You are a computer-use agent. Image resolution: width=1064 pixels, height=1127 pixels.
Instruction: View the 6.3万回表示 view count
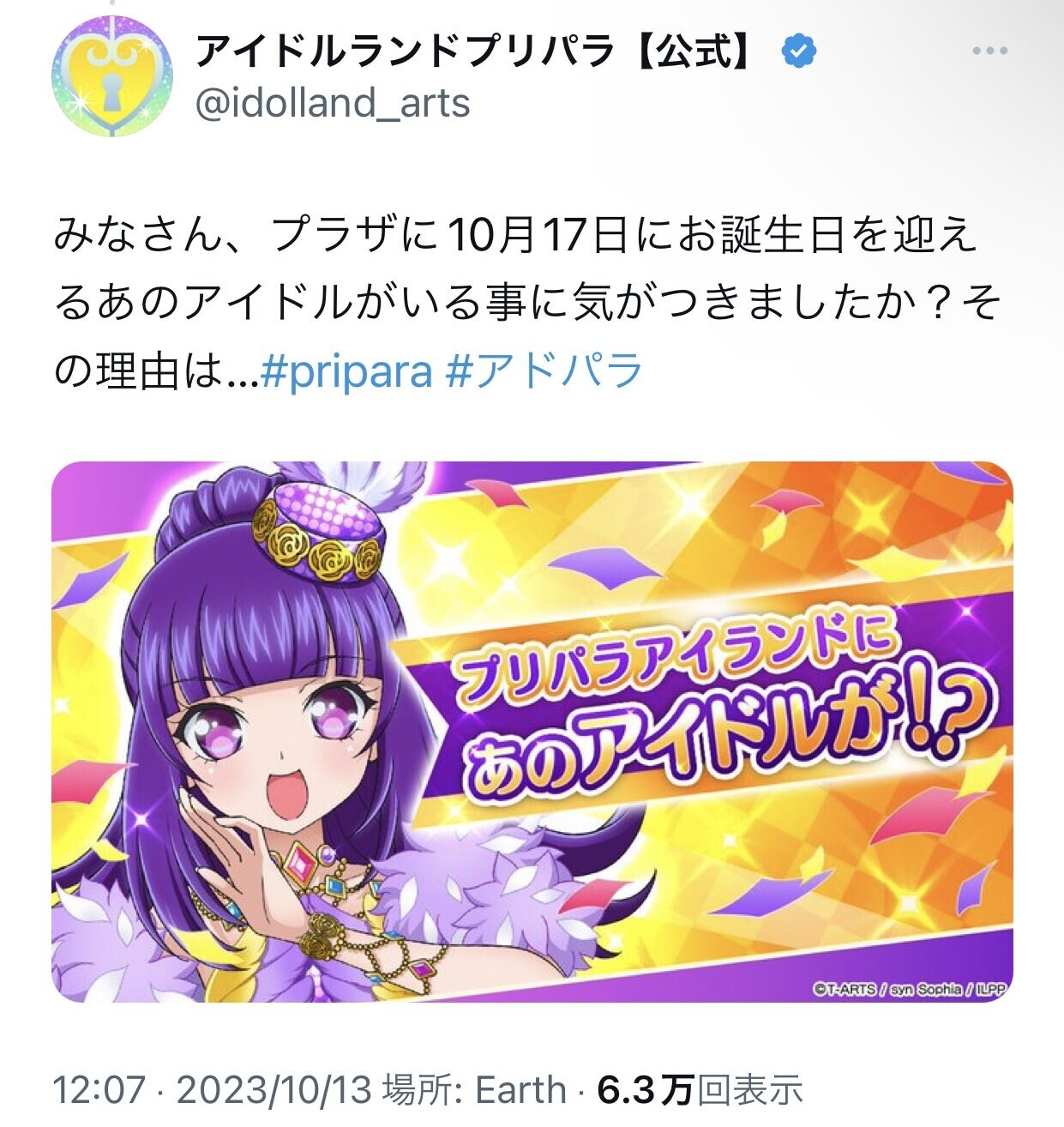[700, 1090]
